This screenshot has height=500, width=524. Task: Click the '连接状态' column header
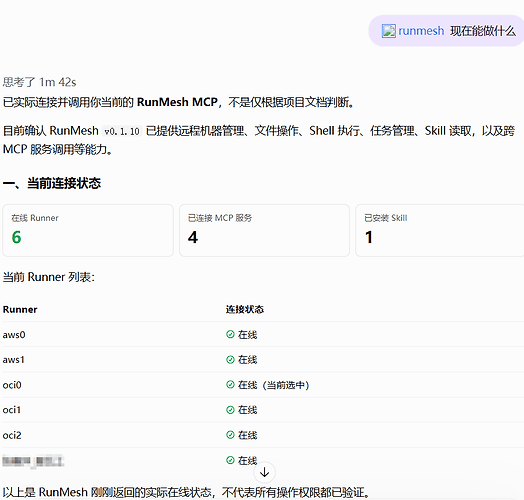click(245, 309)
